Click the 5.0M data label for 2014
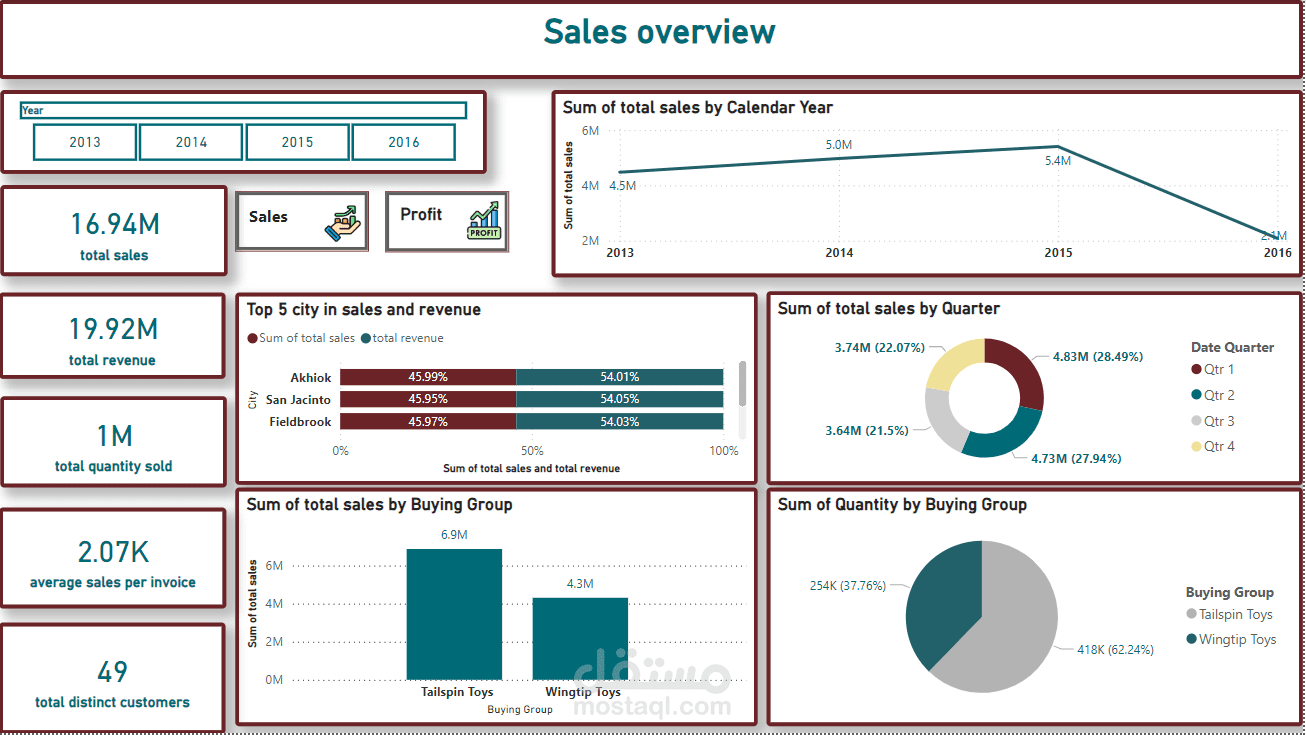This screenshot has width=1306, height=735. [839, 145]
